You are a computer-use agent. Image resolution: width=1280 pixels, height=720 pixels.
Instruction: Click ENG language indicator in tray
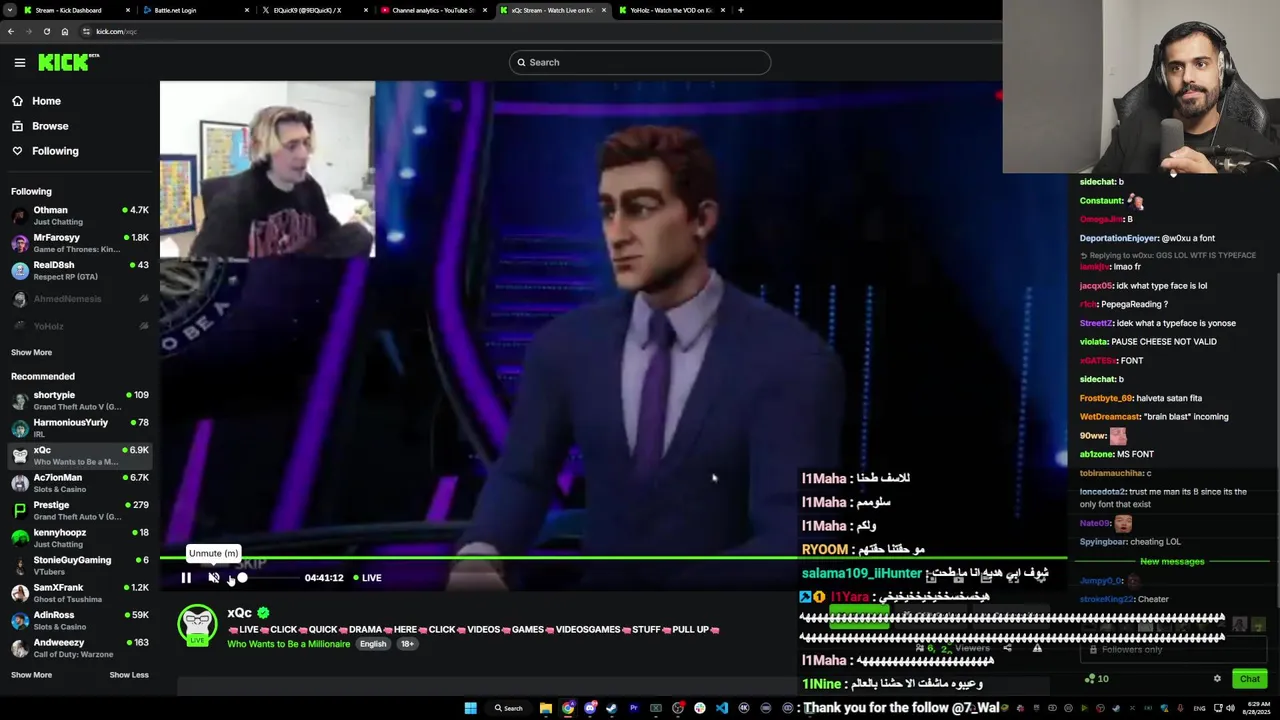tap(1200, 708)
